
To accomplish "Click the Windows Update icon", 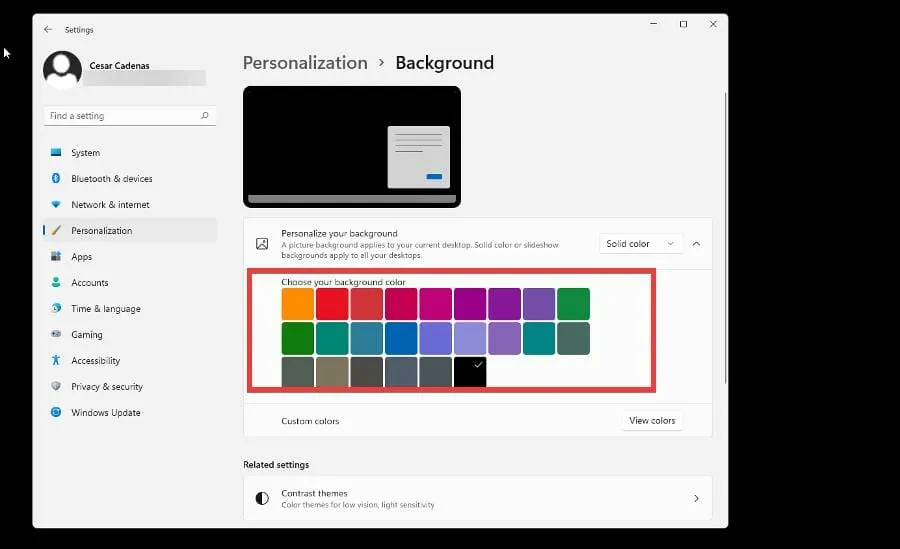I will [56, 413].
